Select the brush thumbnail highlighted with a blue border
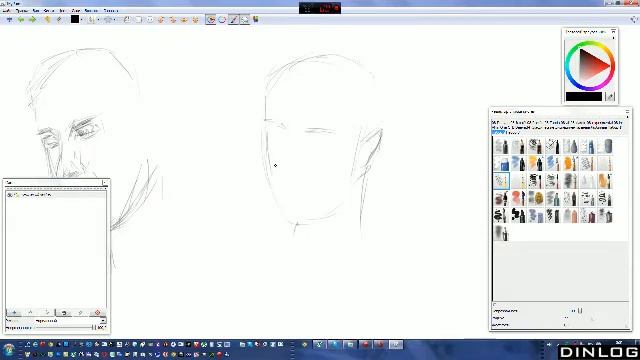This screenshot has height=360, width=640. [501, 181]
